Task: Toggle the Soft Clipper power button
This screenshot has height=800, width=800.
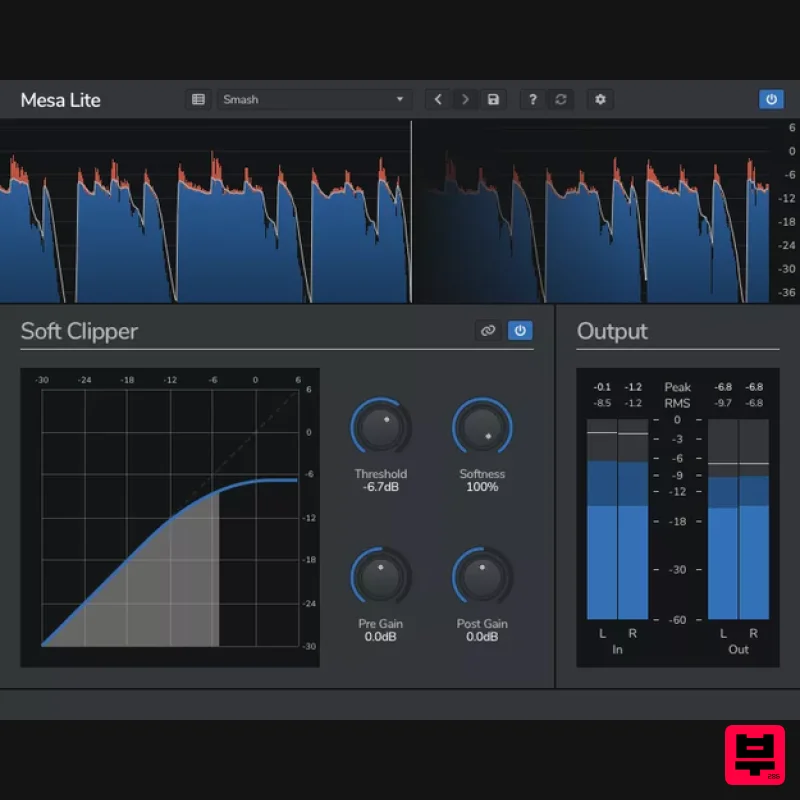Action: point(520,330)
